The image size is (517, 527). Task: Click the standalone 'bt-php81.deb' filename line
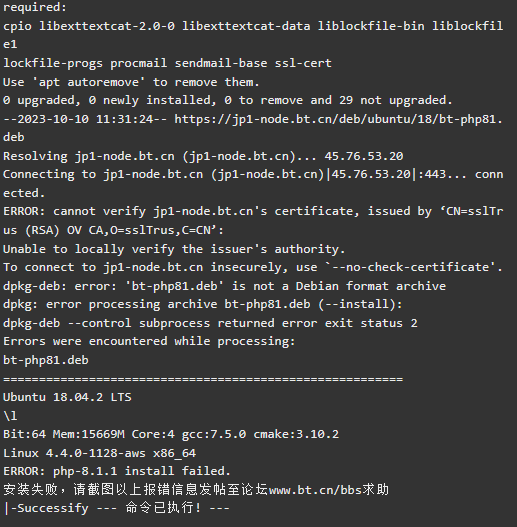tap(46, 360)
